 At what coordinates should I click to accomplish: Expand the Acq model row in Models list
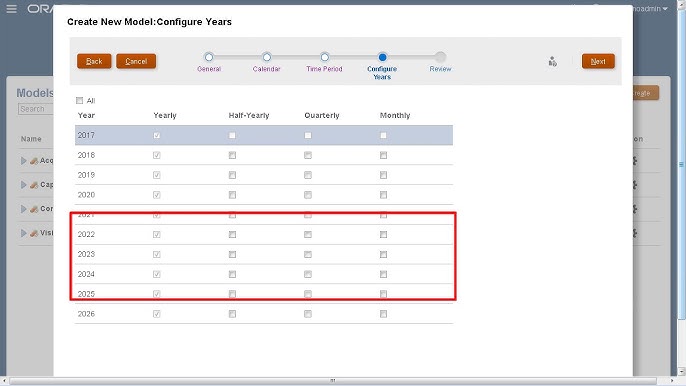tap(24, 161)
